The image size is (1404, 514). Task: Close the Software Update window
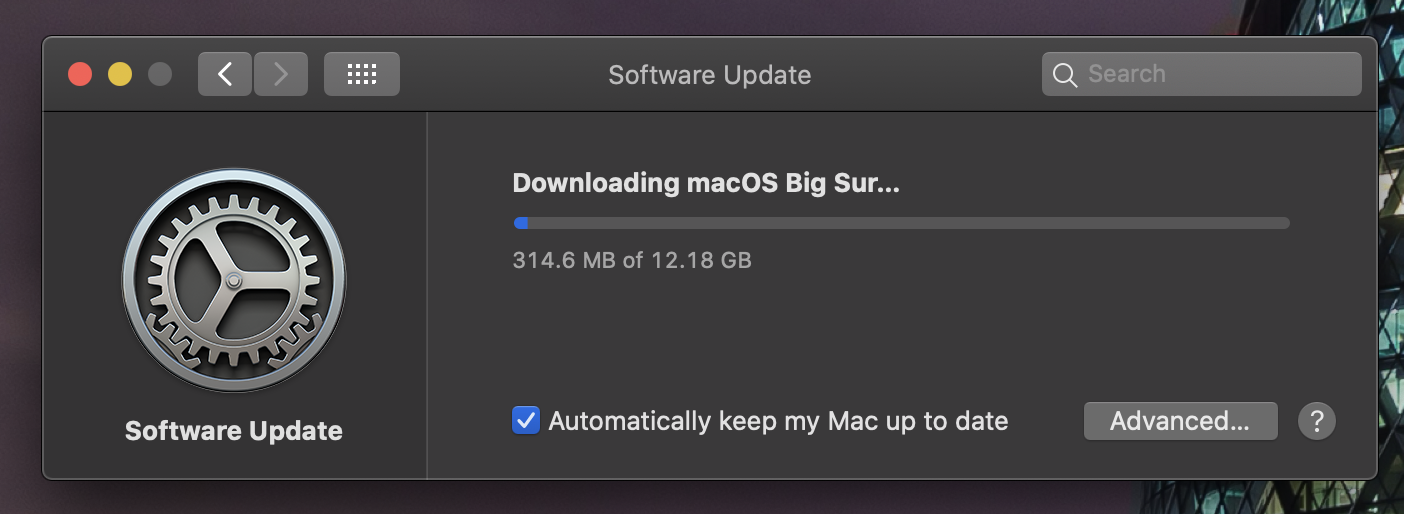click(80, 74)
